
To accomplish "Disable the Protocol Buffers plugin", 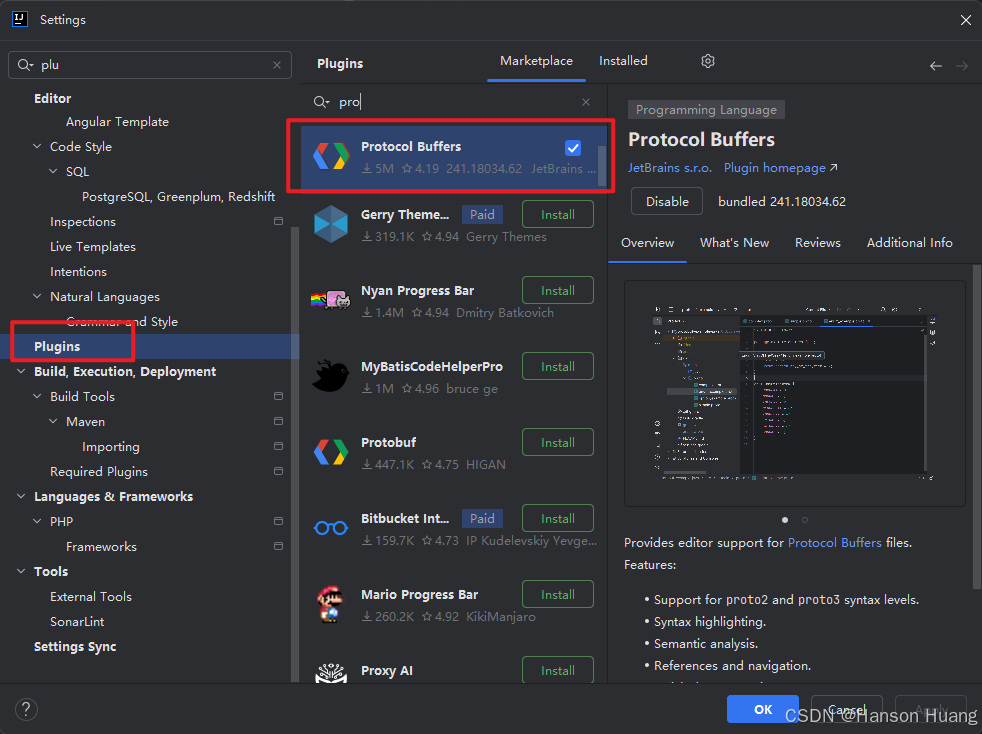I will pos(667,202).
